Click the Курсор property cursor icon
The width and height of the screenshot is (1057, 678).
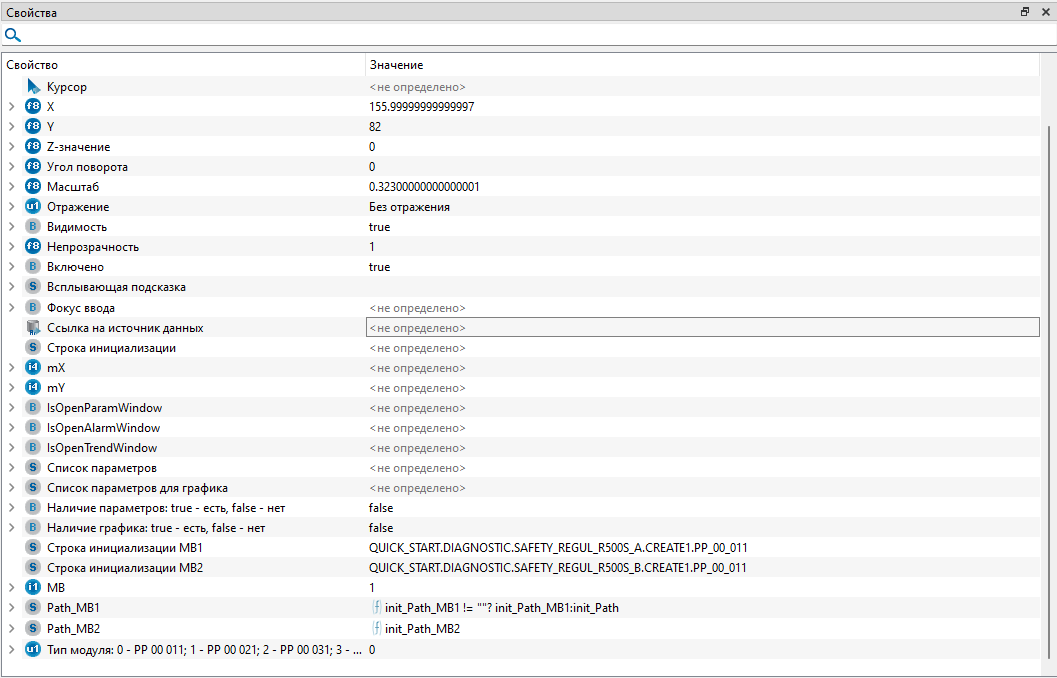(x=33, y=87)
